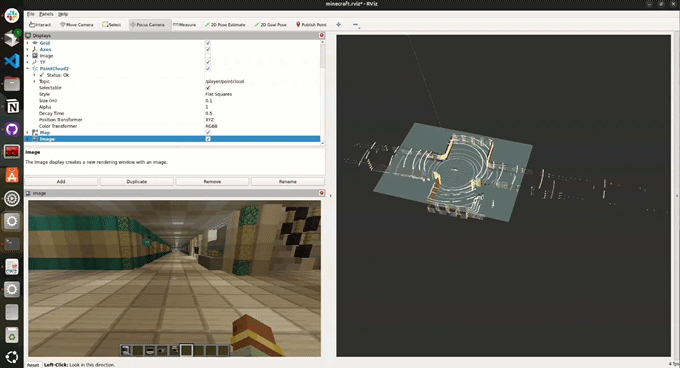
Task: Expand the Grid display tree item
Action: click(x=28, y=43)
